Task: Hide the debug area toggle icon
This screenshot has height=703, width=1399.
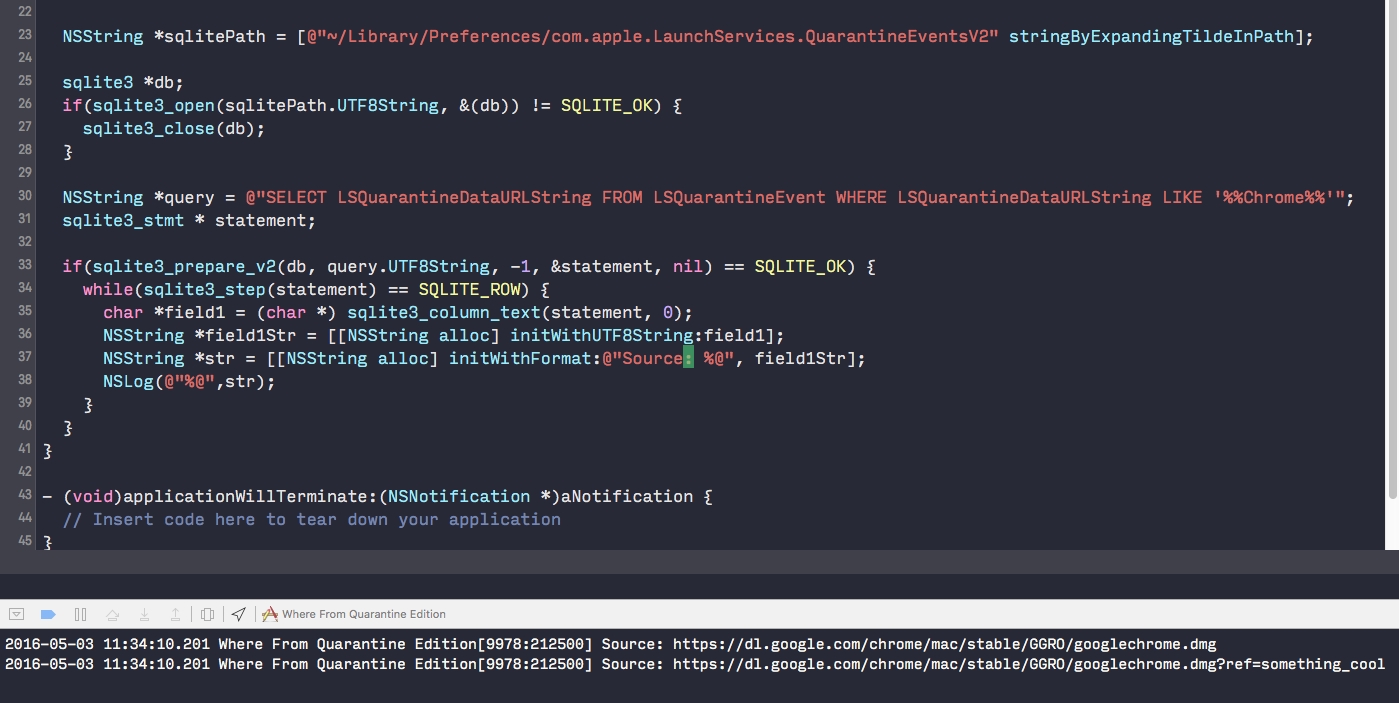Action: pyautogui.click(x=16, y=614)
